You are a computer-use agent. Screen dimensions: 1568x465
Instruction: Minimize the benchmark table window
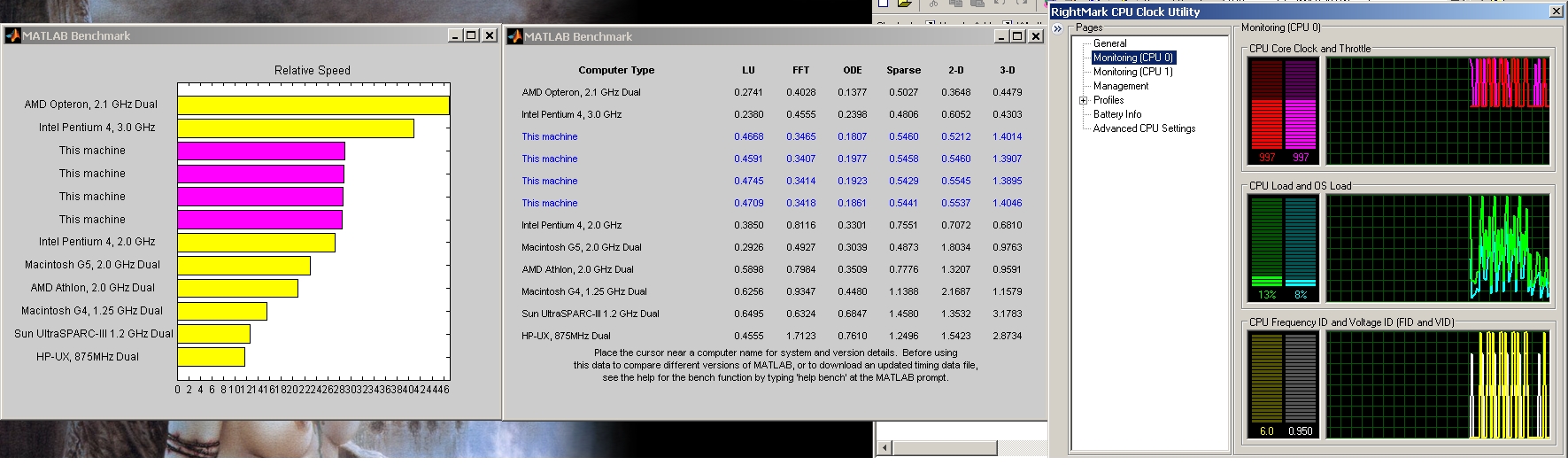[1001, 36]
